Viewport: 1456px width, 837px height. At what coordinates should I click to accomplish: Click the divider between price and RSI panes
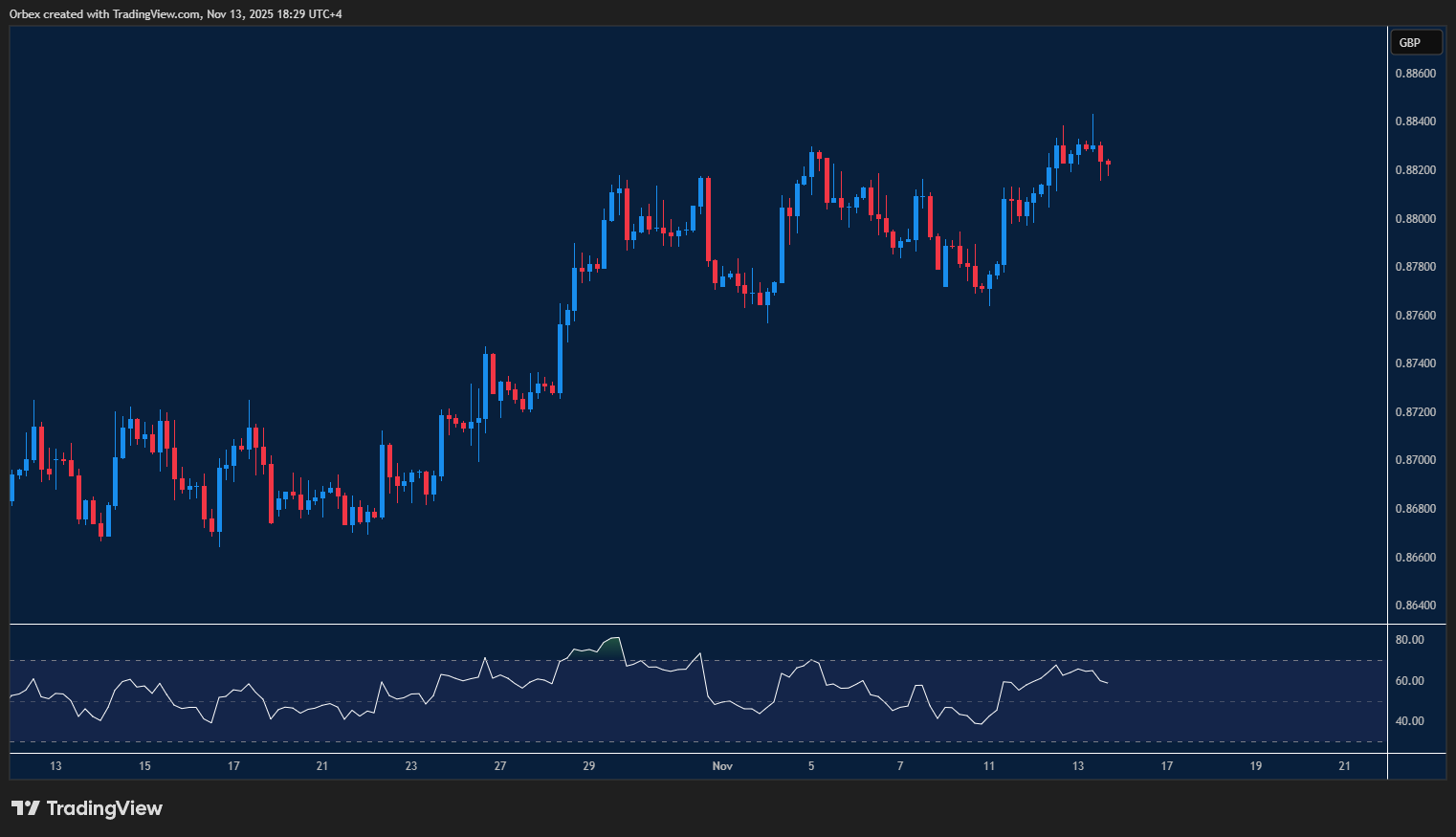[x=698, y=625]
